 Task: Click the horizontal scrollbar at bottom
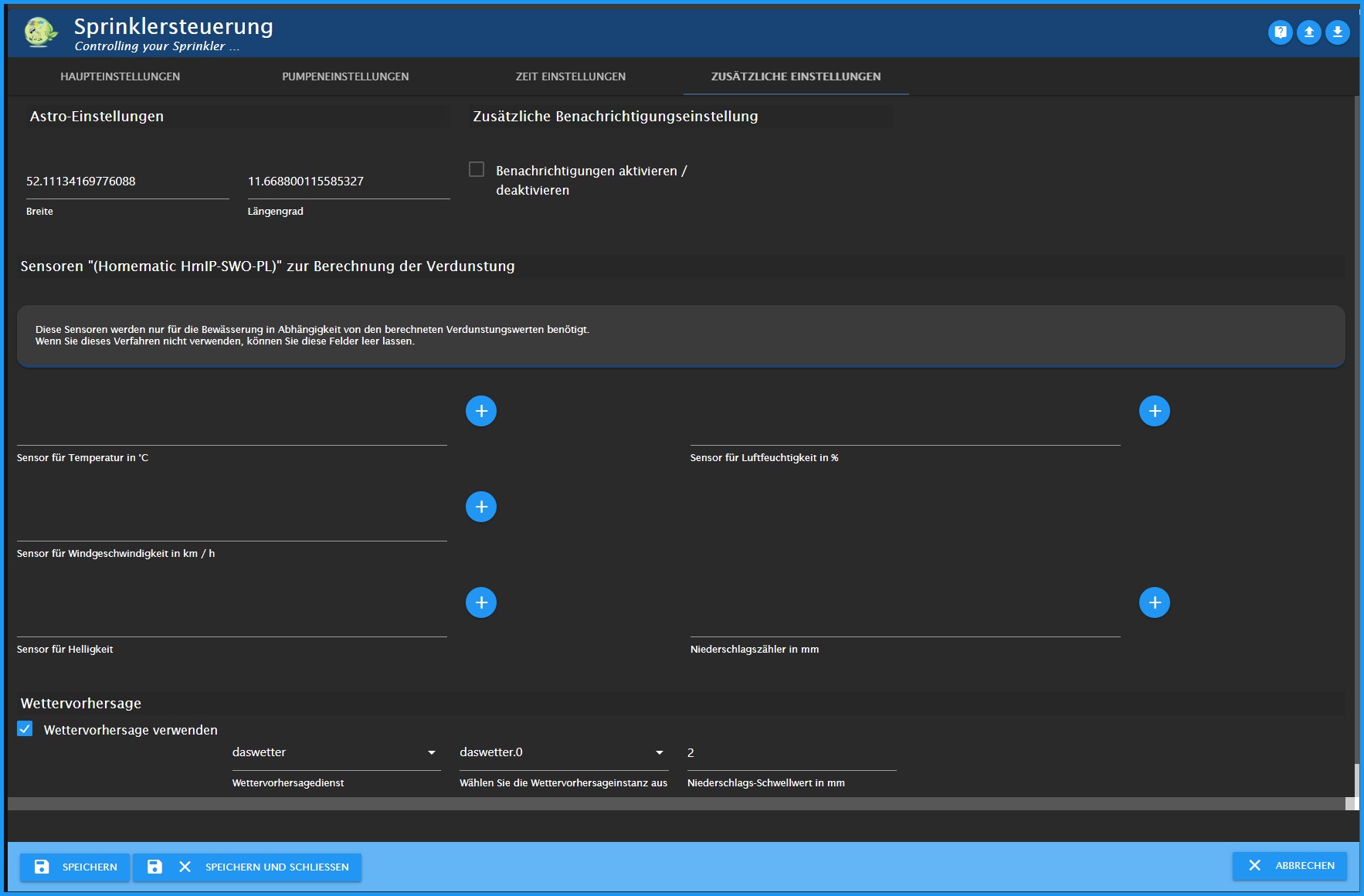tap(676, 804)
